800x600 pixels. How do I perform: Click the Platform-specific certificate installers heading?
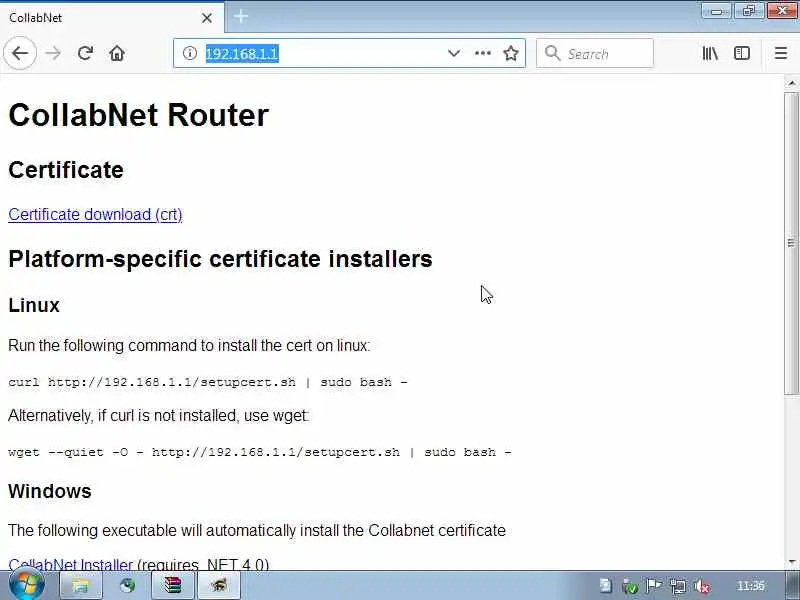220,259
